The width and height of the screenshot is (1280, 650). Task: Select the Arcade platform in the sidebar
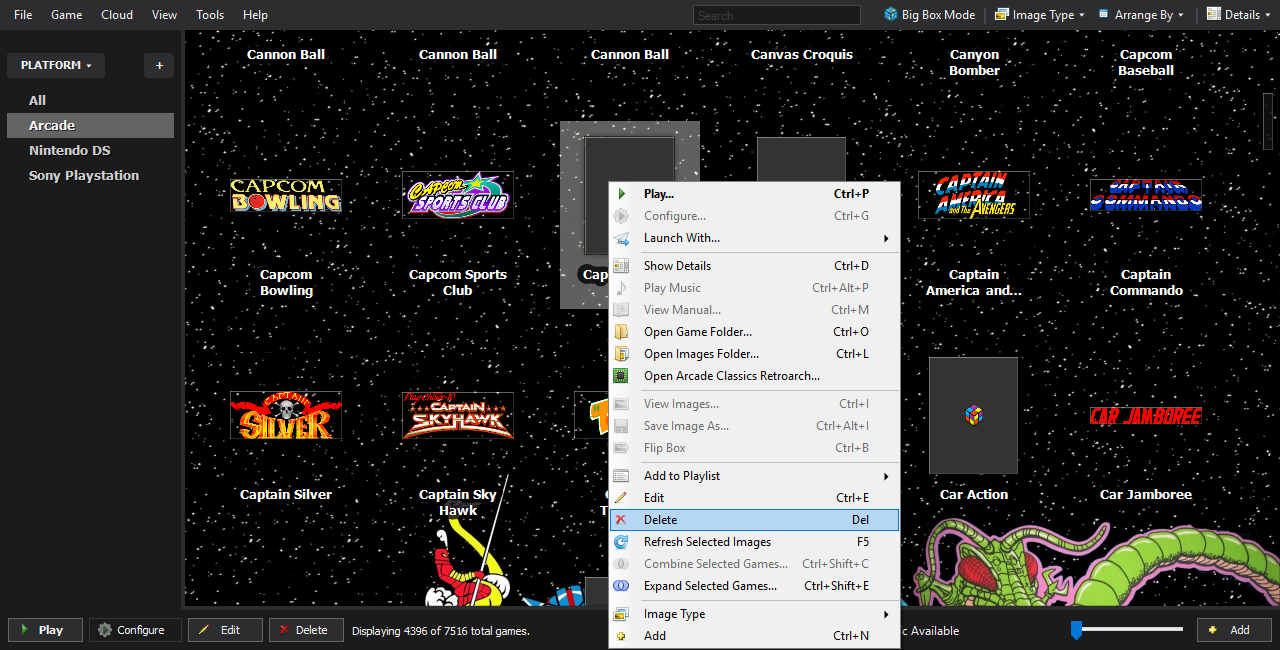coord(90,125)
